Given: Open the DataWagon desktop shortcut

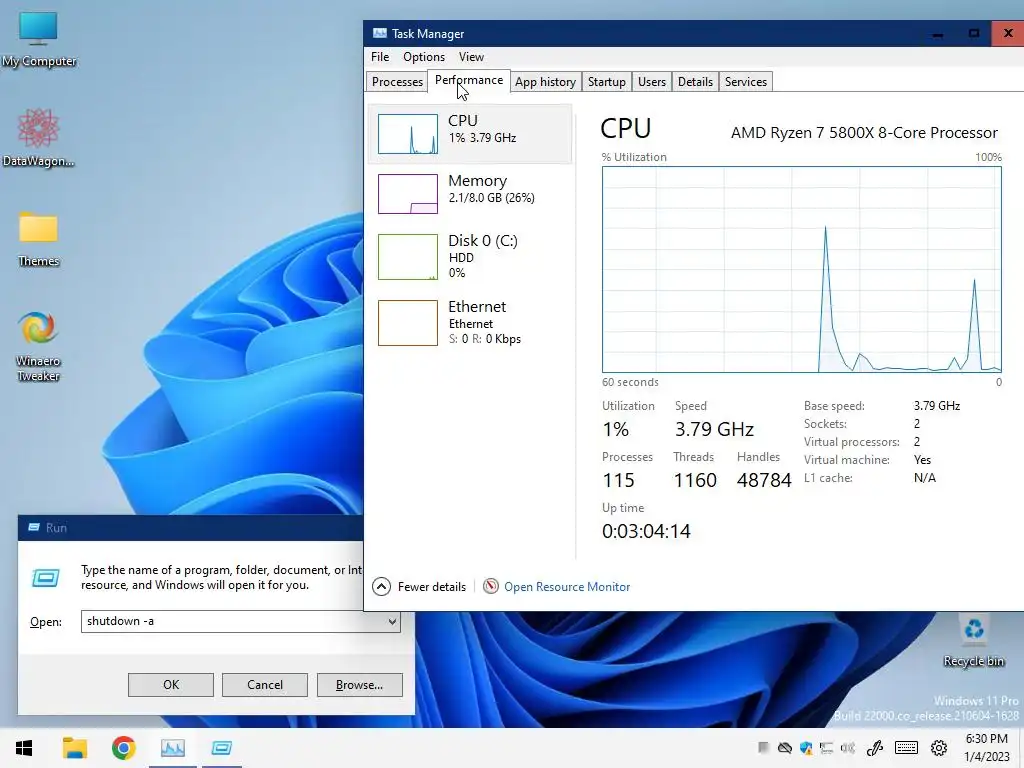Looking at the screenshot, I should point(39,138).
